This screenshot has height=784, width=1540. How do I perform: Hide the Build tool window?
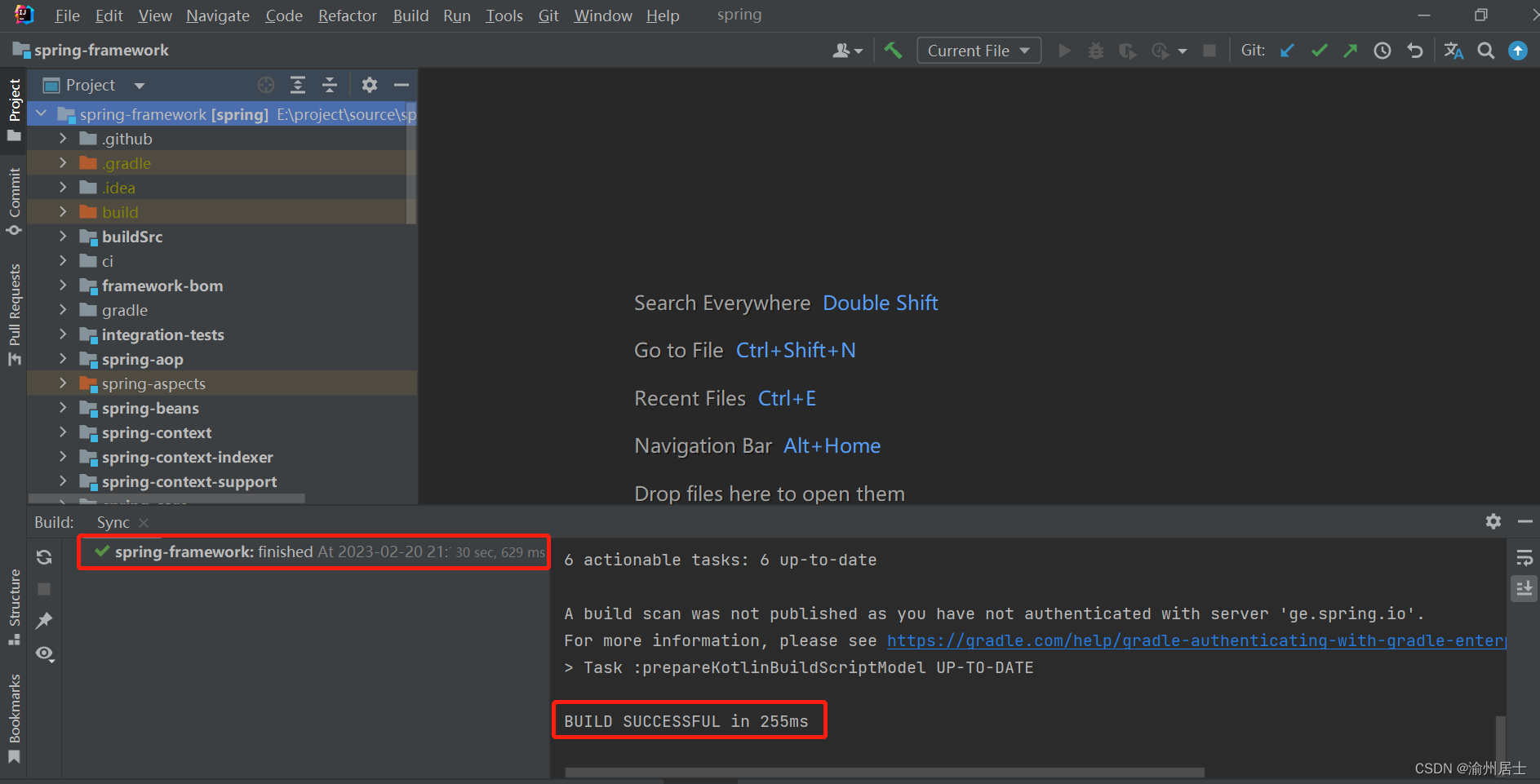1524,521
